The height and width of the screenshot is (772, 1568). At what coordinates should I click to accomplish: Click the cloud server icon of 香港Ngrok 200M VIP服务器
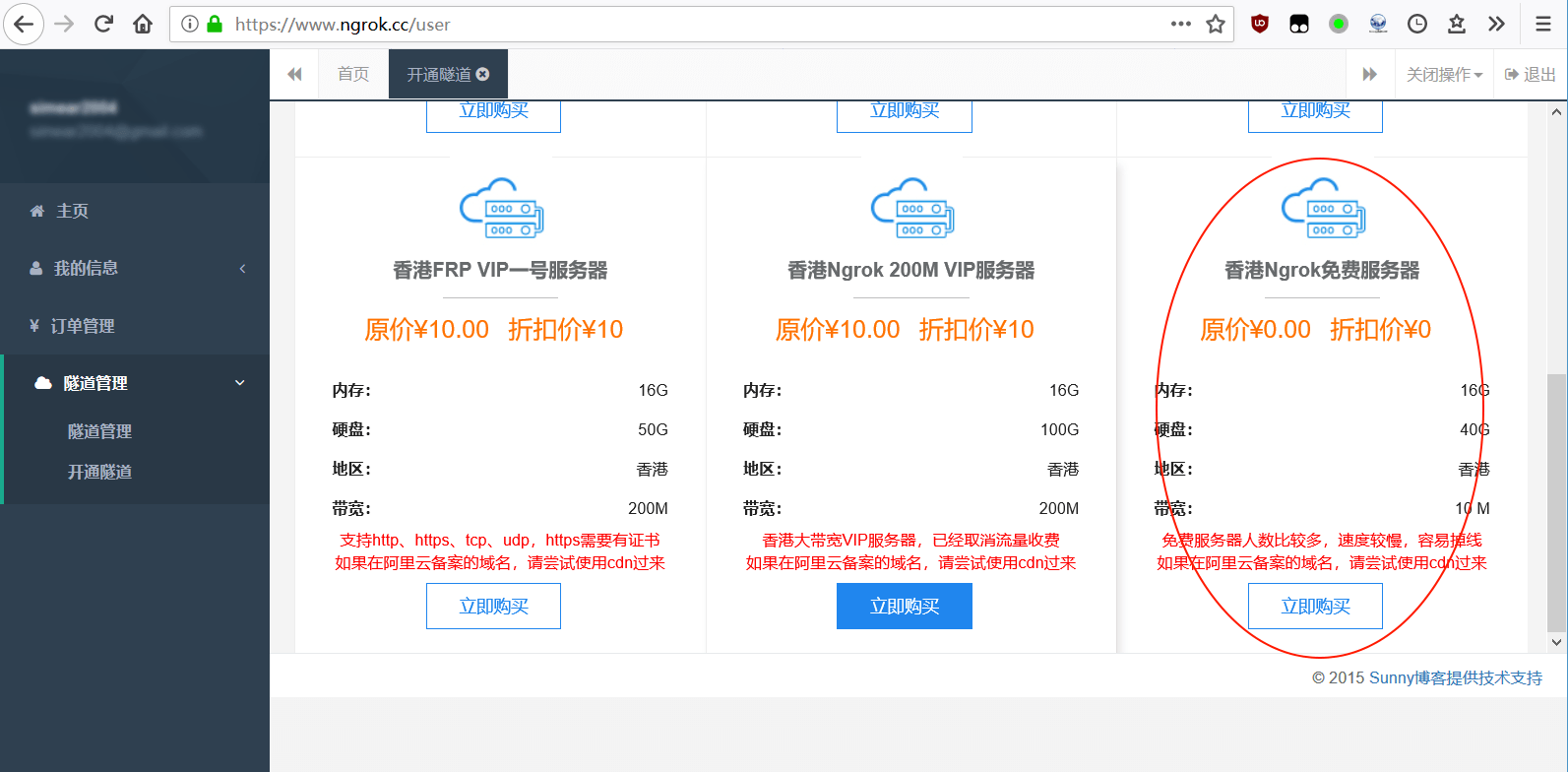tap(912, 208)
